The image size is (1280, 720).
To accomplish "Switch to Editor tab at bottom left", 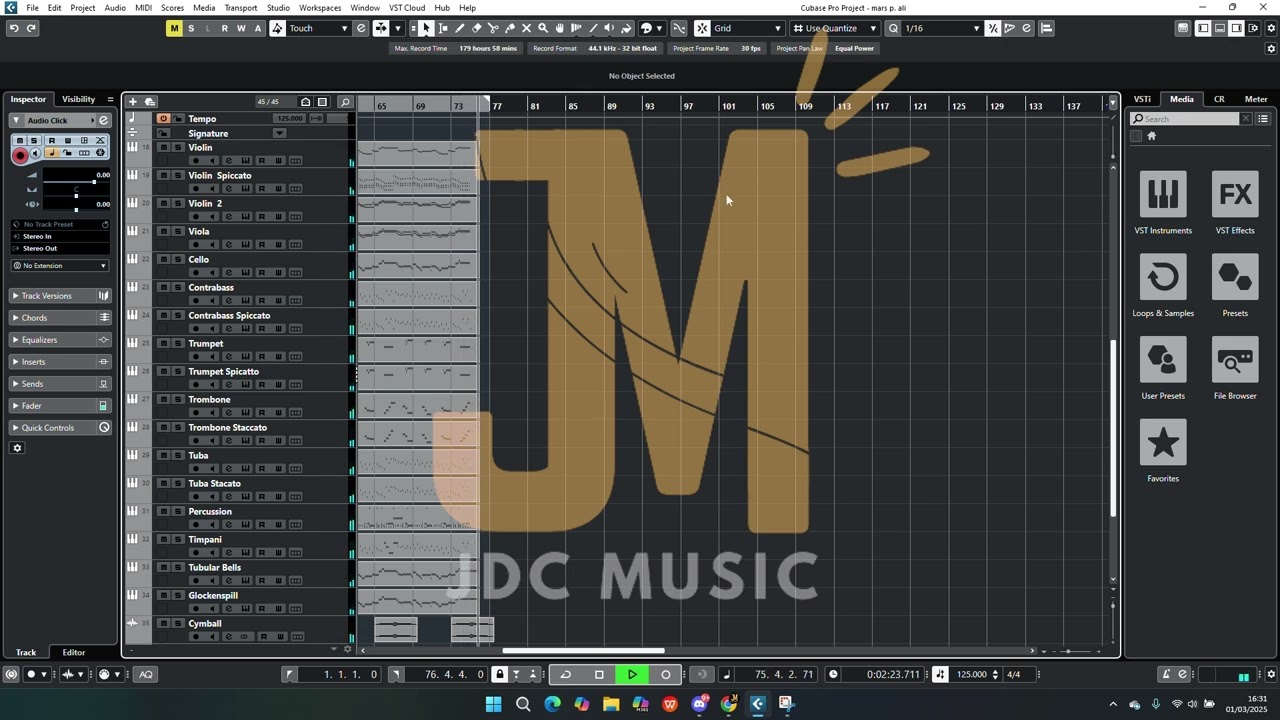I will (x=74, y=652).
